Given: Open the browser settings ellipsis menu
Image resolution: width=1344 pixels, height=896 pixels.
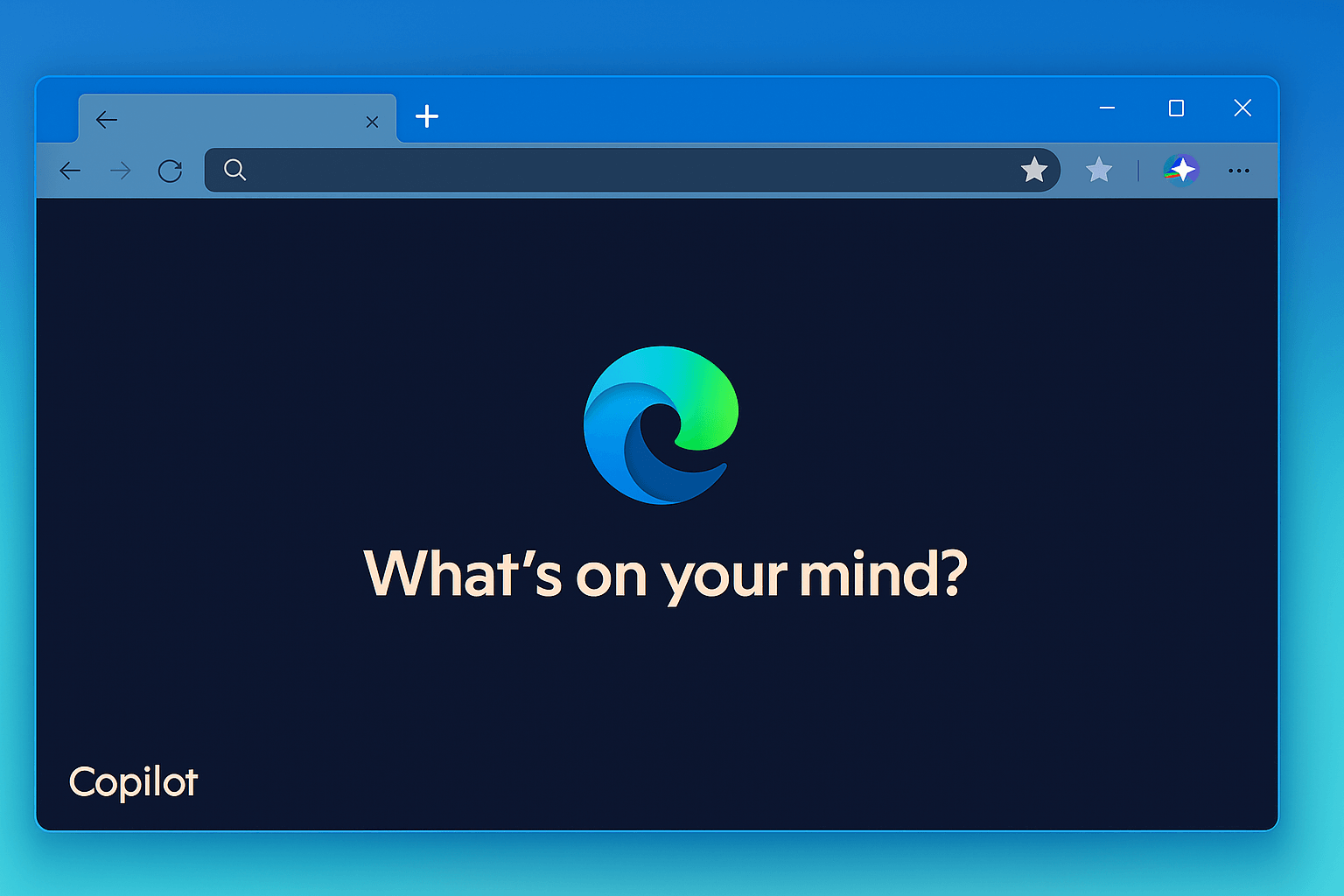Looking at the screenshot, I should coord(1239,171).
